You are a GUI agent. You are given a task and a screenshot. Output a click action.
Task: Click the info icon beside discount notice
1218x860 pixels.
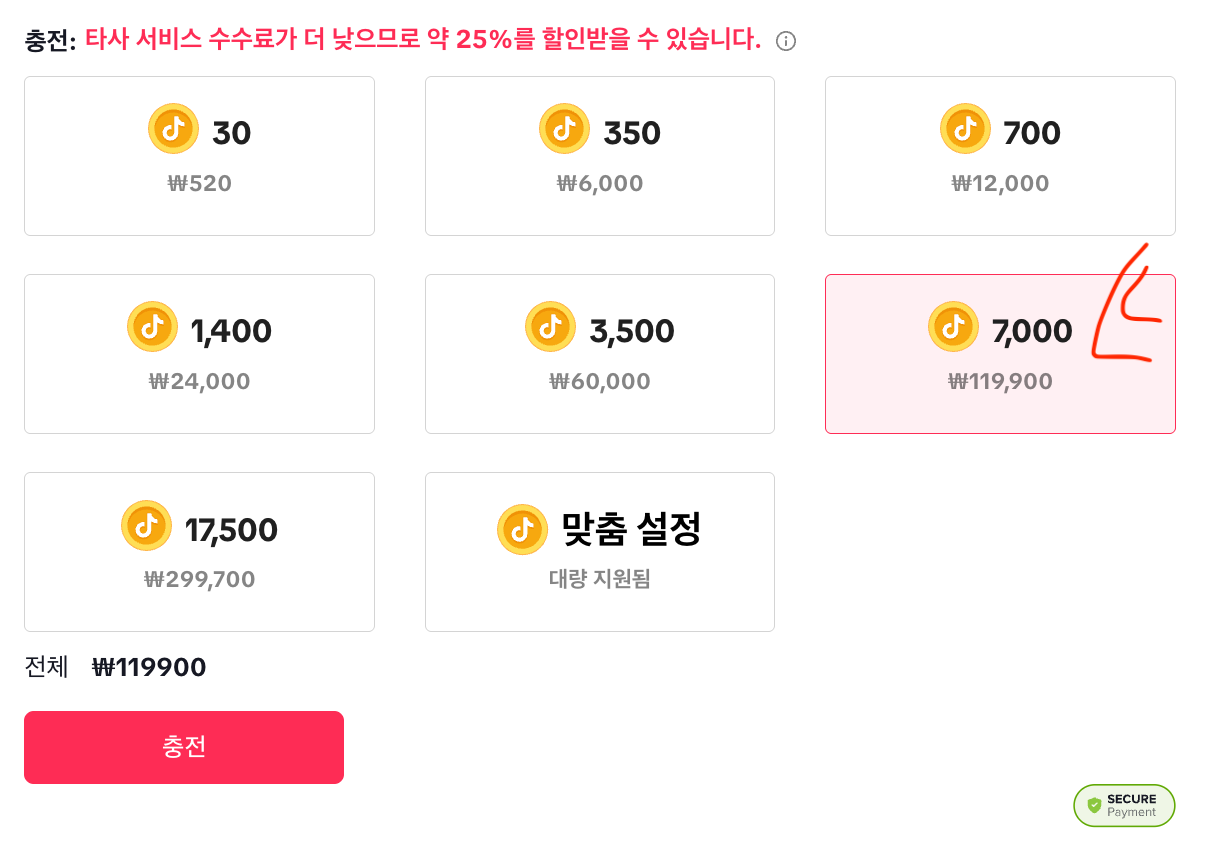point(786,41)
